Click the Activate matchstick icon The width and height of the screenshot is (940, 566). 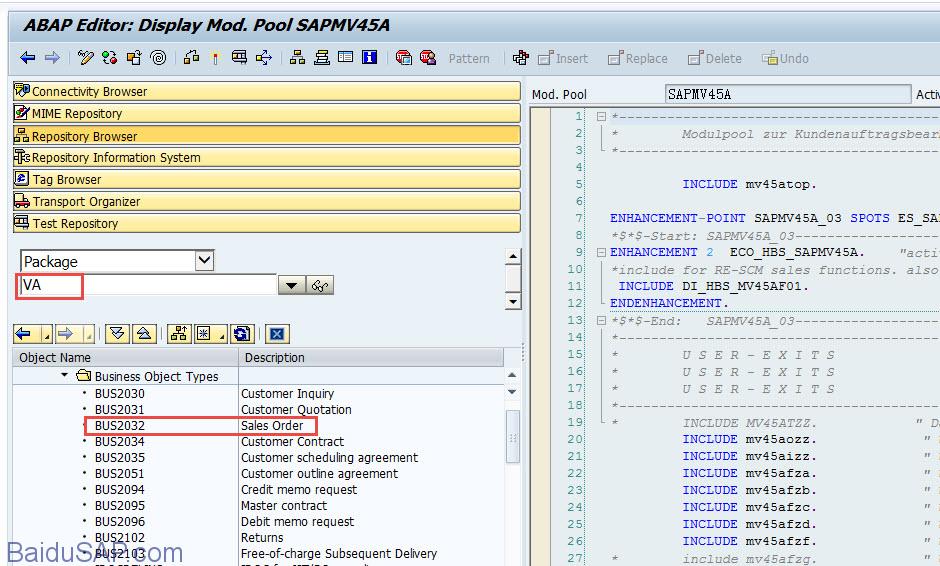point(214,58)
